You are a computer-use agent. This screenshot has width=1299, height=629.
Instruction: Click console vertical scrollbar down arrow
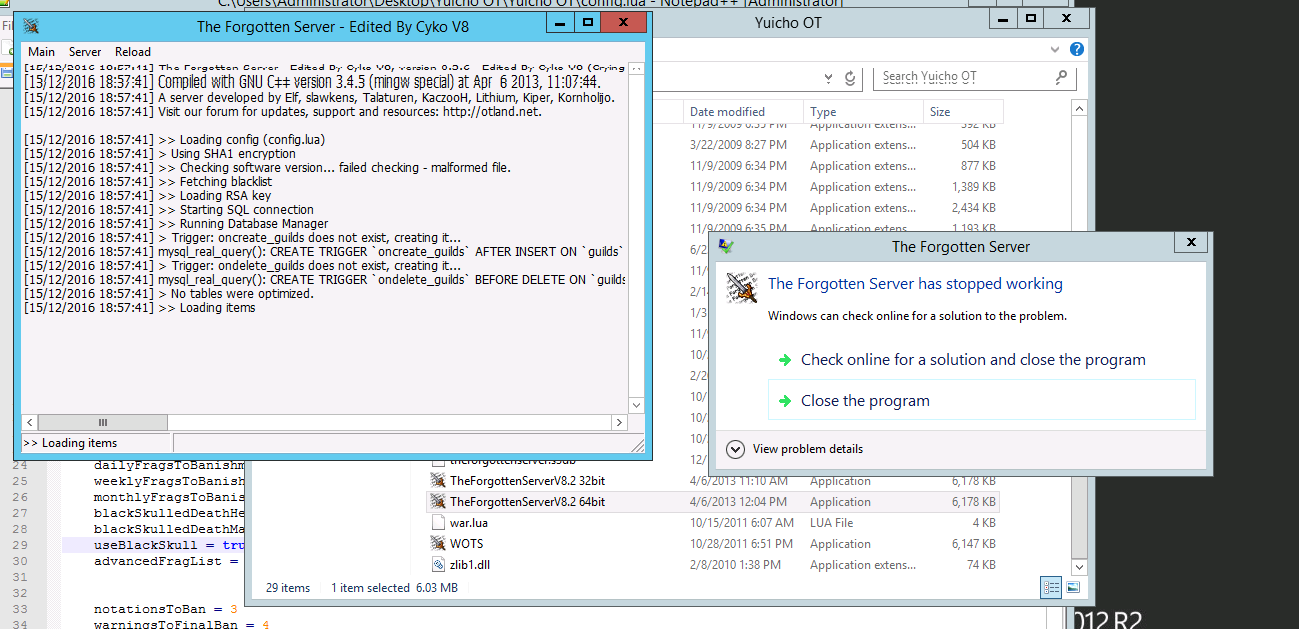(635, 405)
